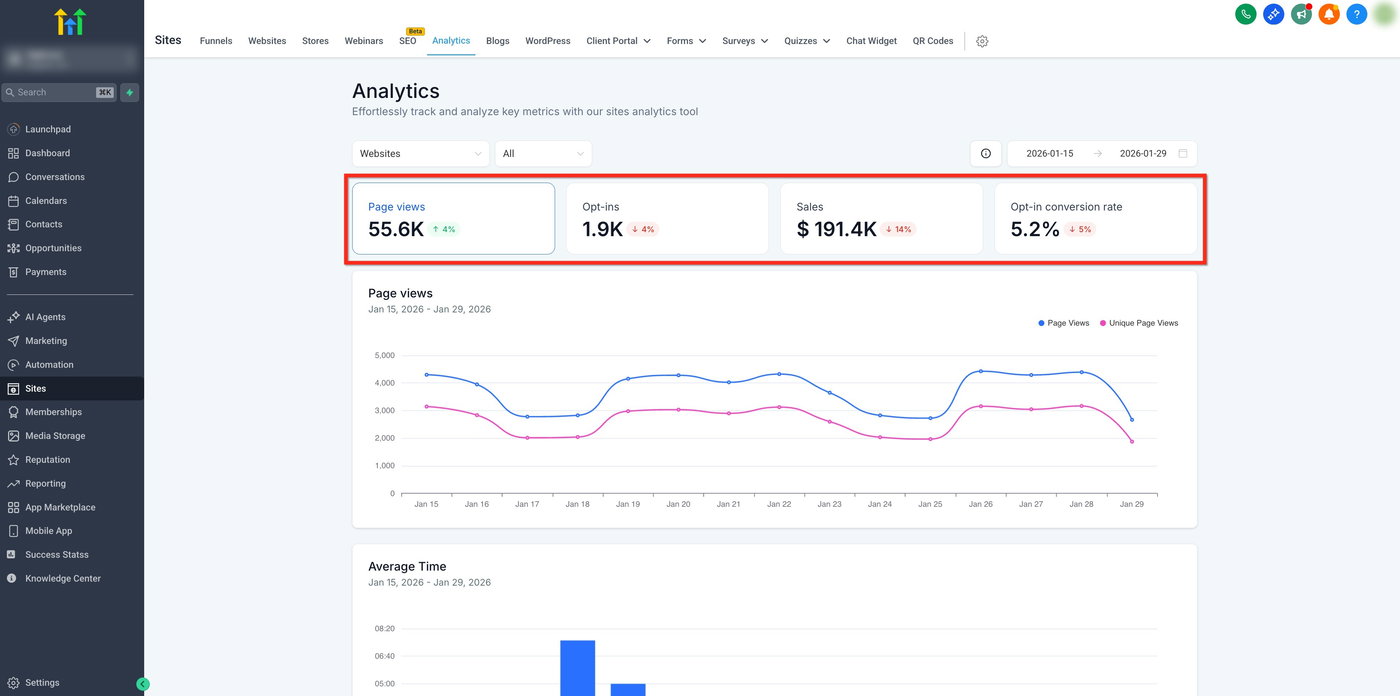
Task: Open the blue help question mark icon
Action: point(1356,14)
